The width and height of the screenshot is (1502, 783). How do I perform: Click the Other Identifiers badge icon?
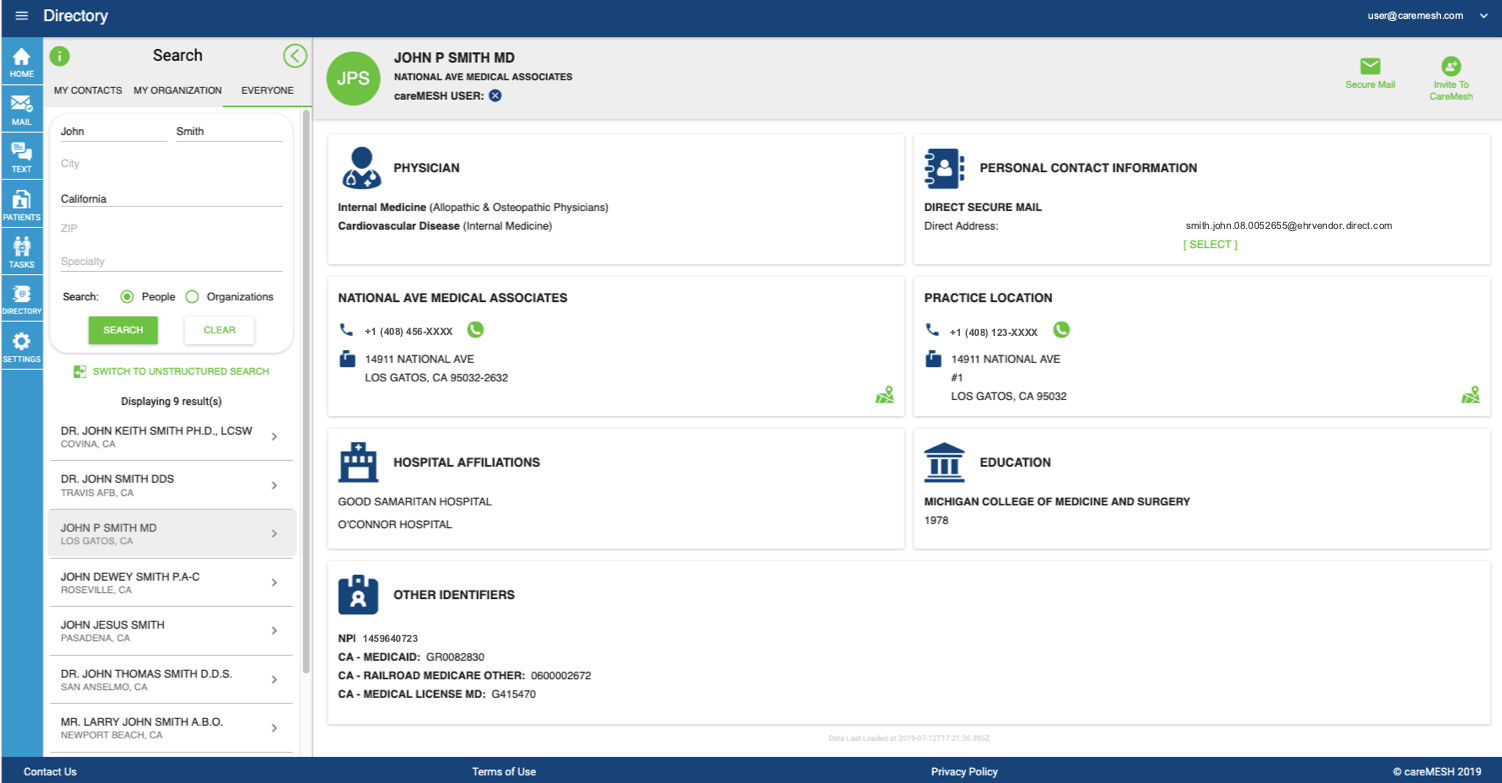click(x=358, y=594)
